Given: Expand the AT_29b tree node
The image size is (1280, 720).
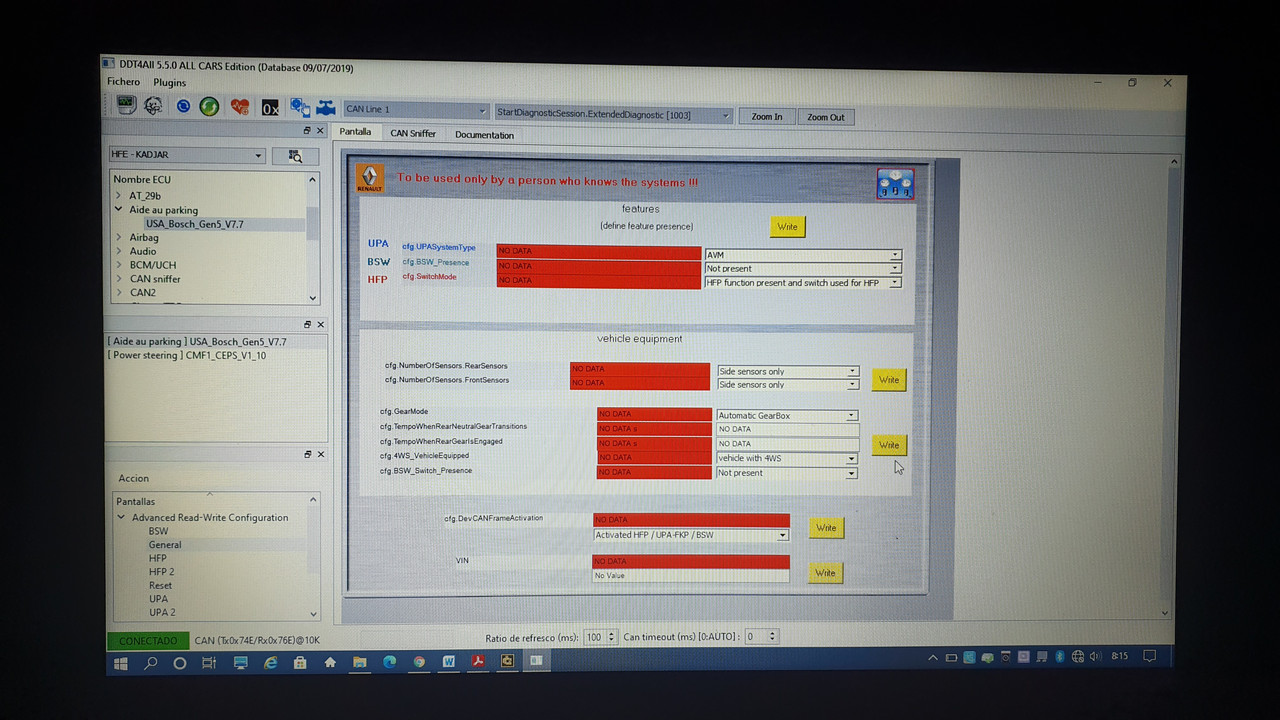Looking at the screenshot, I should (119, 196).
